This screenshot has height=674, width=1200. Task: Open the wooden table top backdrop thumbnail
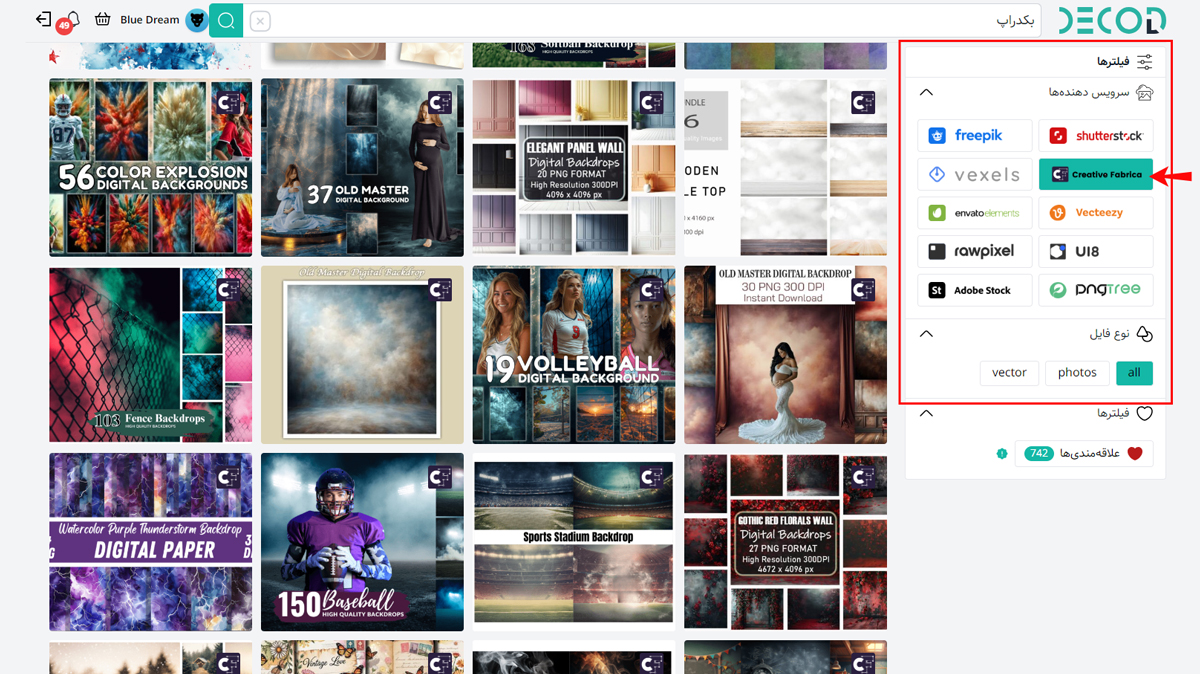(x=785, y=168)
